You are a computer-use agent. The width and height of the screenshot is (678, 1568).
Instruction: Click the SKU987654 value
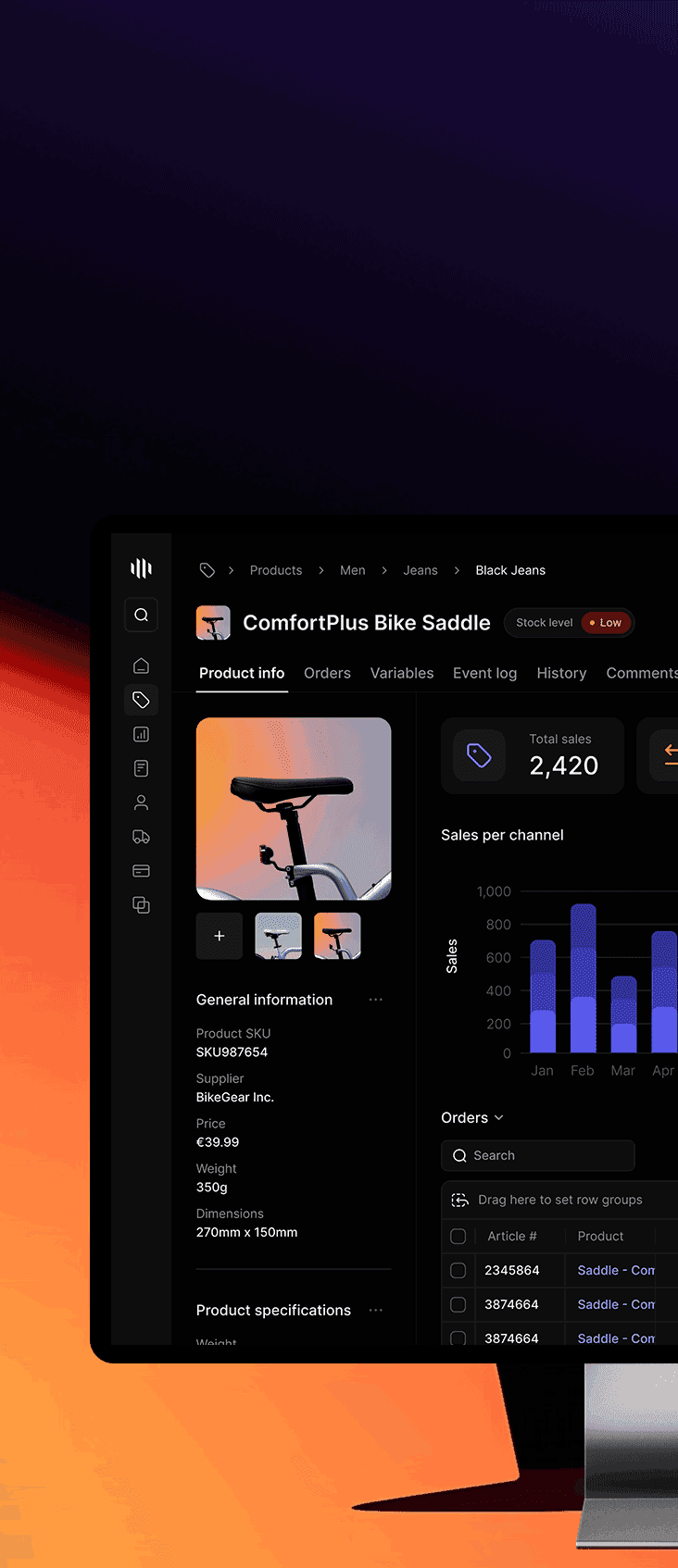pyautogui.click(x=232, y=1052)
